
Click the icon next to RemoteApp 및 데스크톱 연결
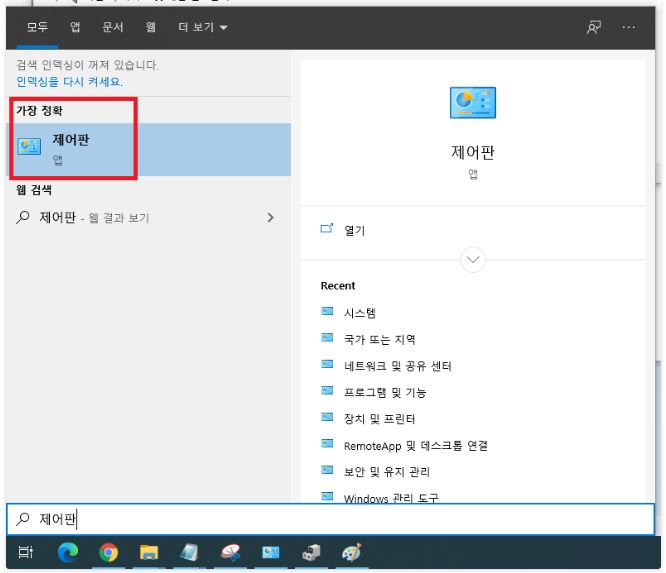(327, 443)
